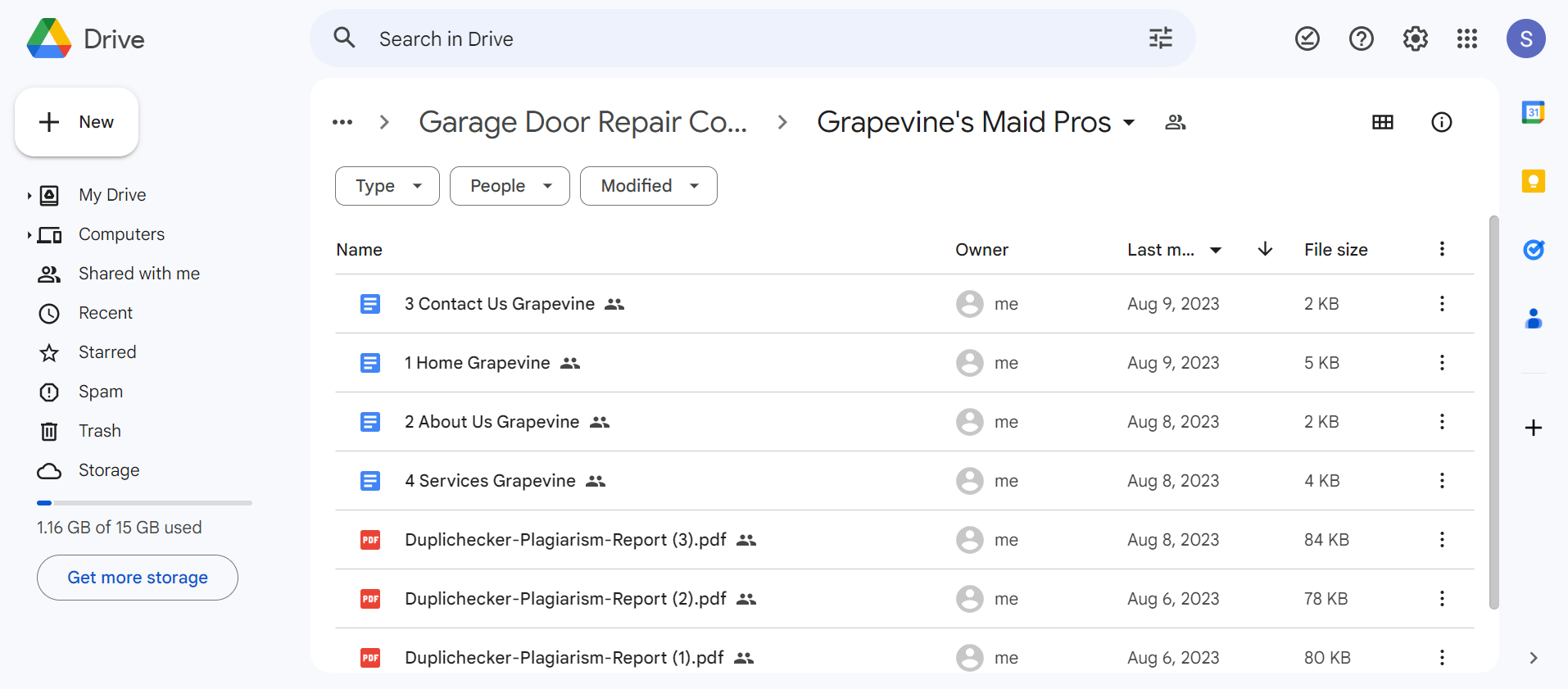Open more actions for Duplichecker Report (1).pdf

pyautogui.click(x=1442, y=658)
